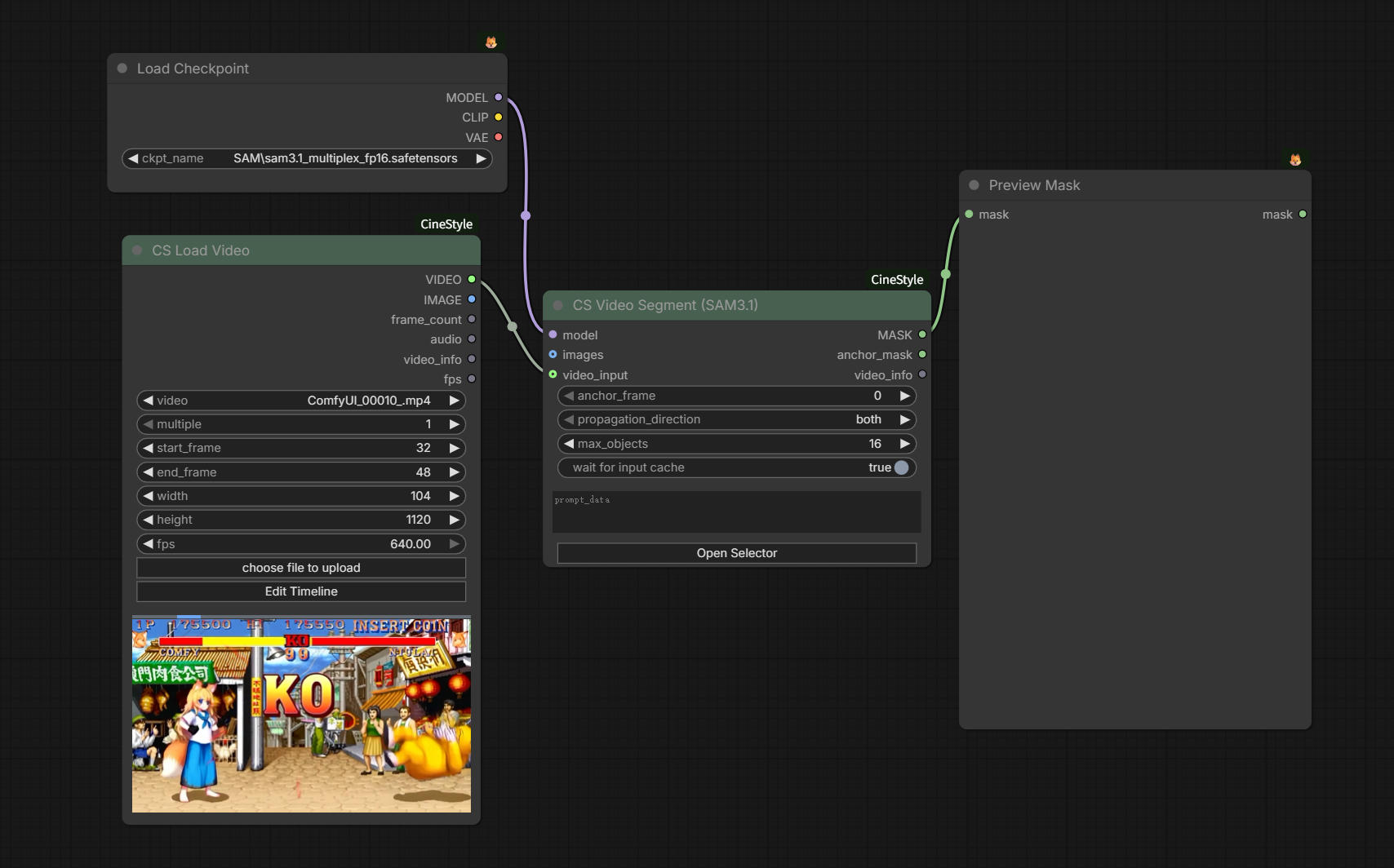Open the Edit Timeline button
Screen dimensions: 1394x868
pyautogui.click(x=301, y=591)
